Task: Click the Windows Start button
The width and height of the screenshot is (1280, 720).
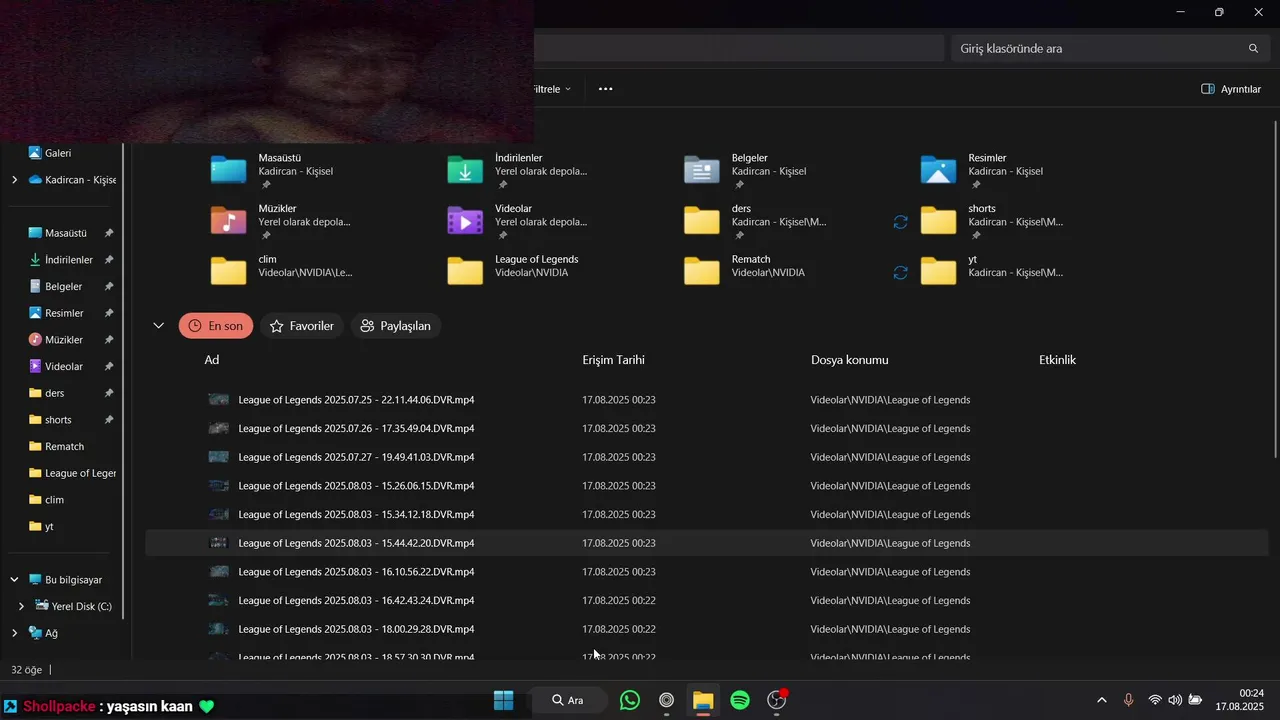Action: [503, 700]
